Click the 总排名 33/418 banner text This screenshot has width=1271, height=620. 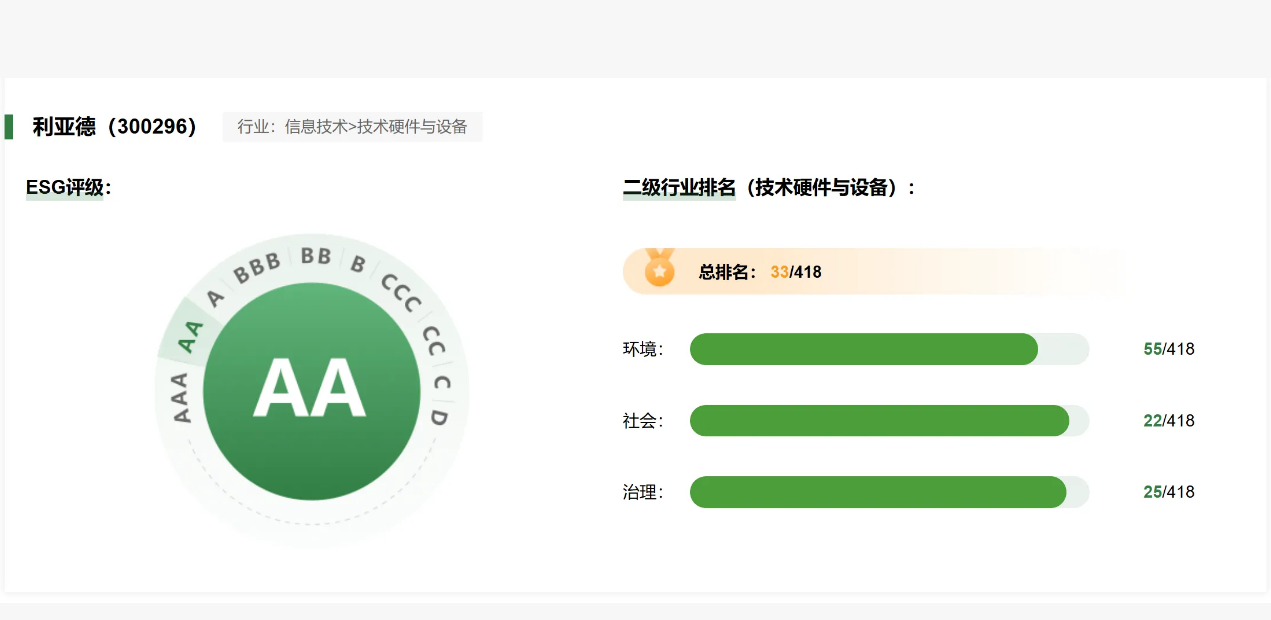tap(760, 272)
